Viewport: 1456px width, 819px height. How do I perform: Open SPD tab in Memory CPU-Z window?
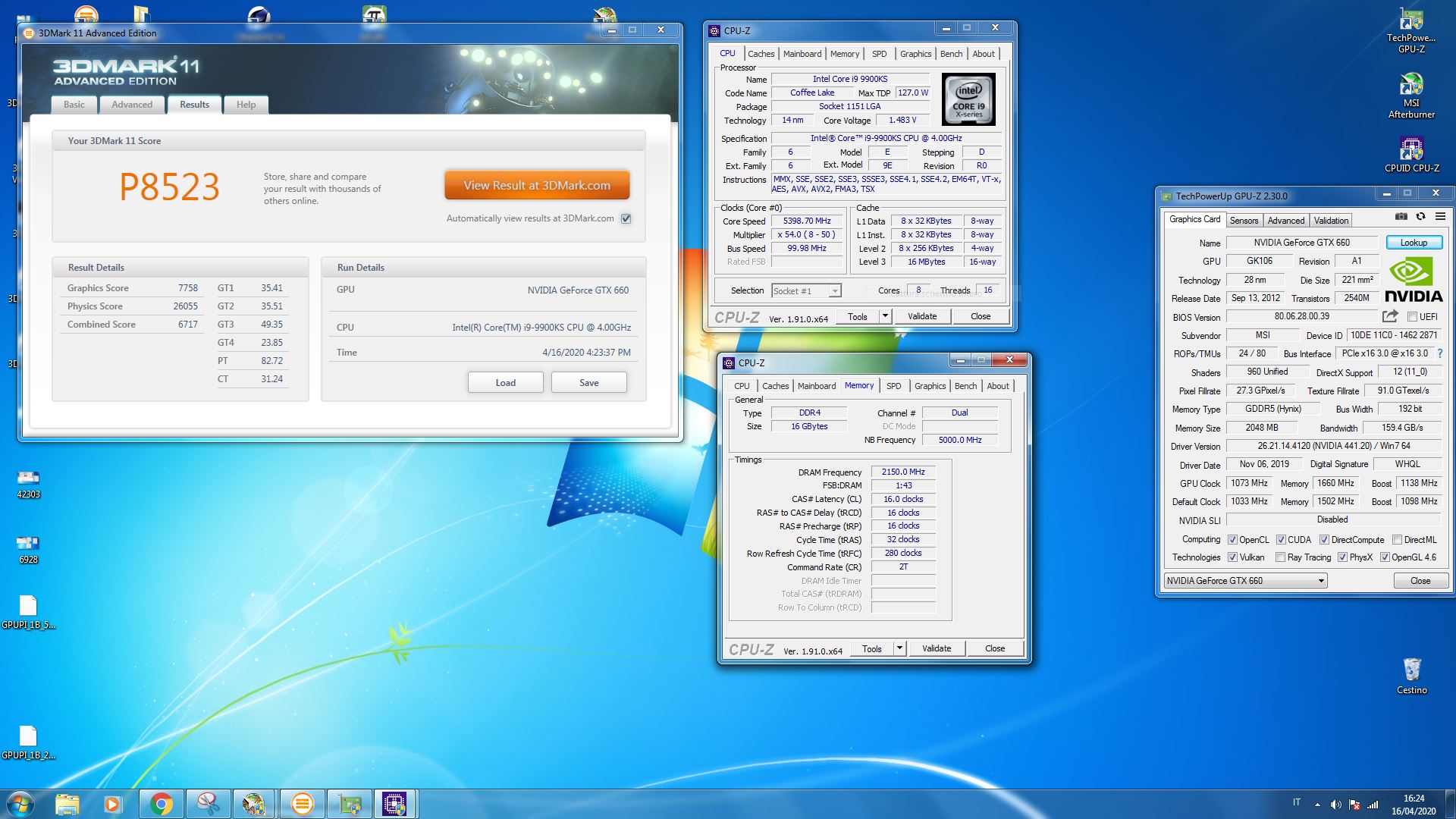coord(894,386)
